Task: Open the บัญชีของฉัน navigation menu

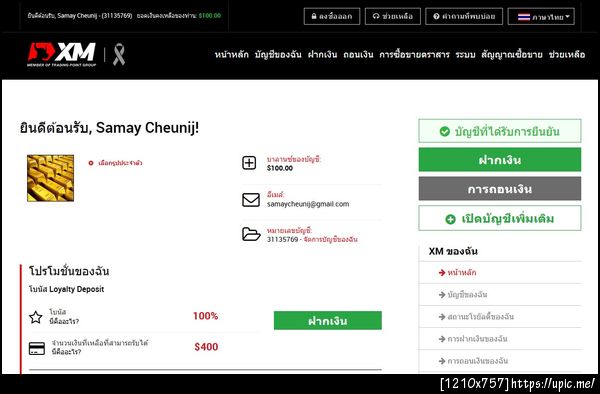Action: [278, 55]
